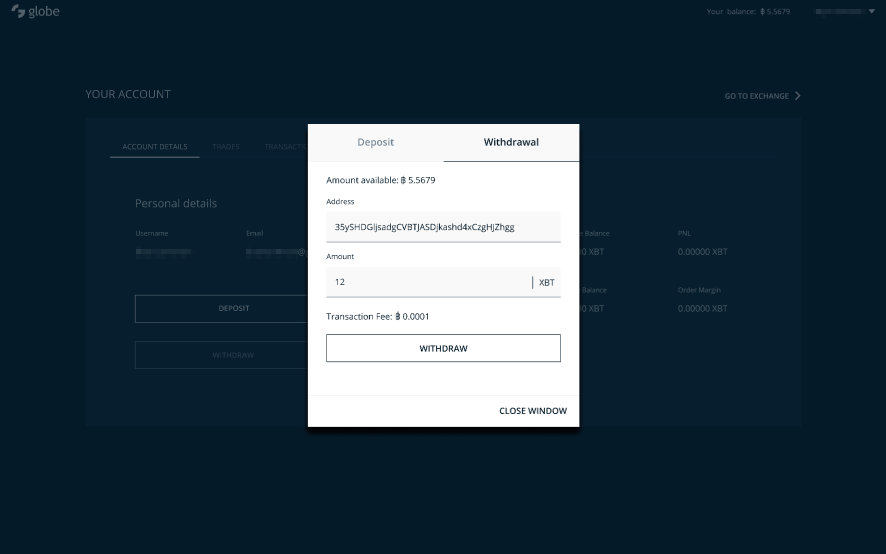Click the Order Margin value 0.00000 XBT
Viewport: 886px width, 554px height.
(x=702, y=309)
